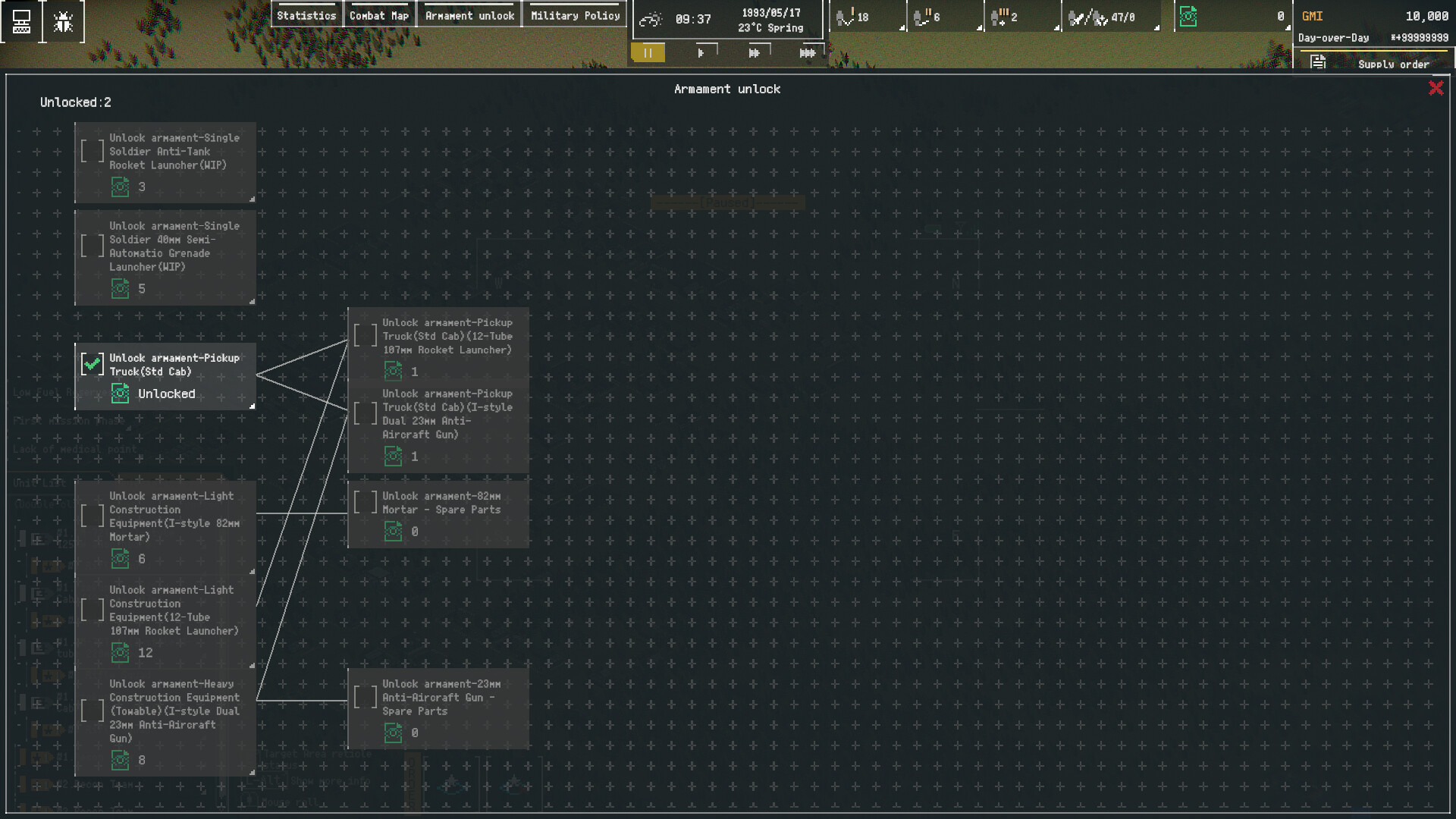The height and width of the screenshot is (819, 1456).
Task: Click the bug report icon
Action: [x=64, y=20]
